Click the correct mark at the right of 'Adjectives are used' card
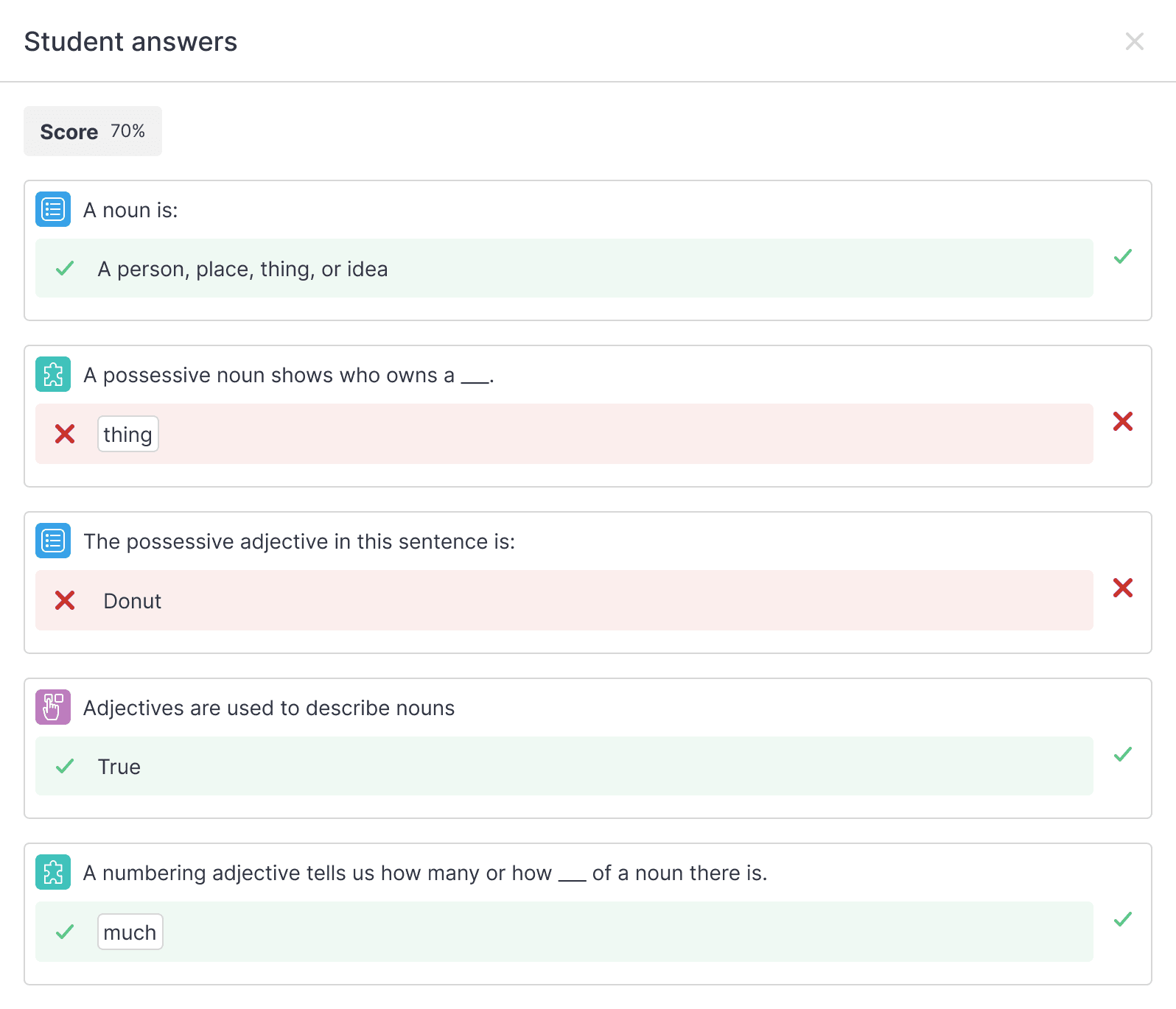The height and width of the screenshot is (1009, 1176). click(x=1123, y=753)
